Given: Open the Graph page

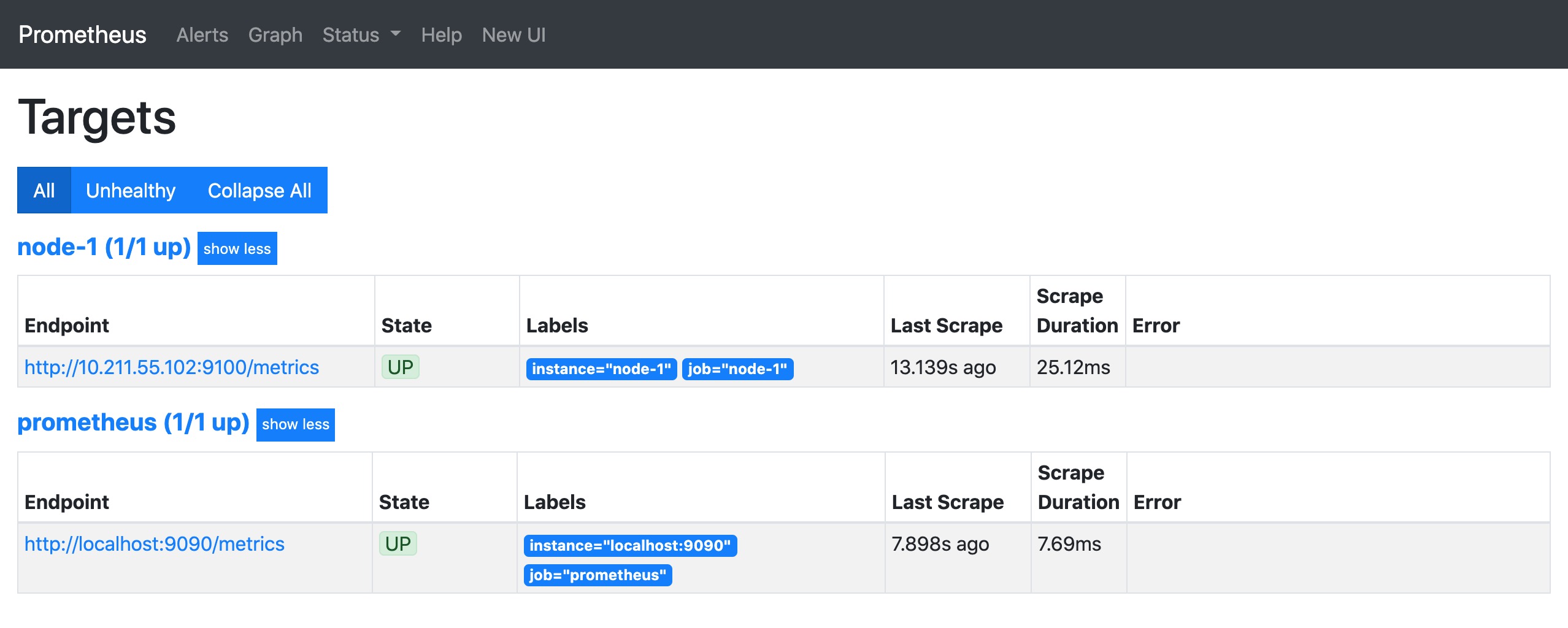Looking at the screenshot, I should point(275,35).
